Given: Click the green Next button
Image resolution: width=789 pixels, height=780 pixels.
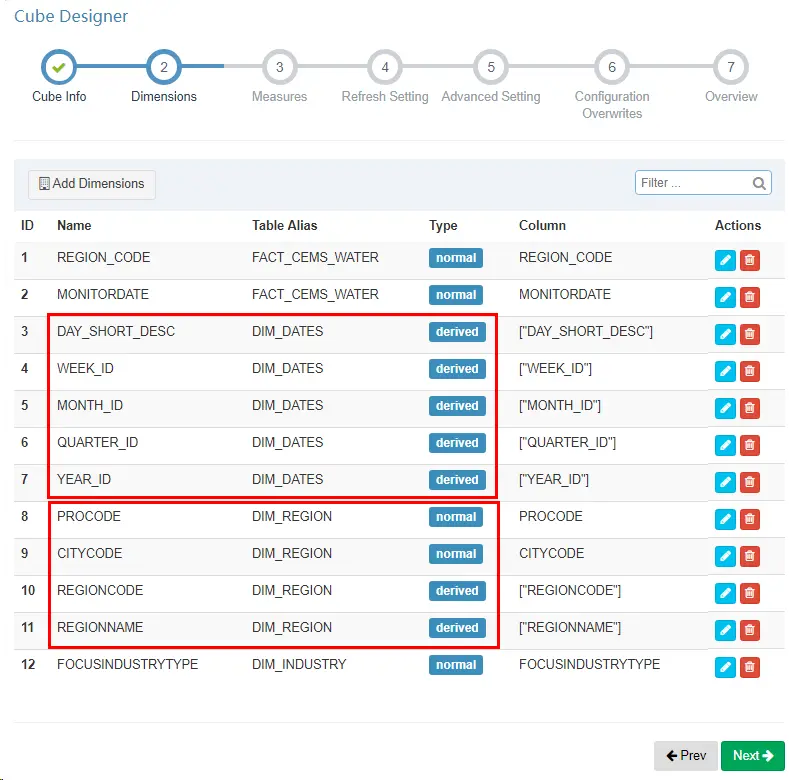Looking at the screenshot, I should [x=752, y=755].
